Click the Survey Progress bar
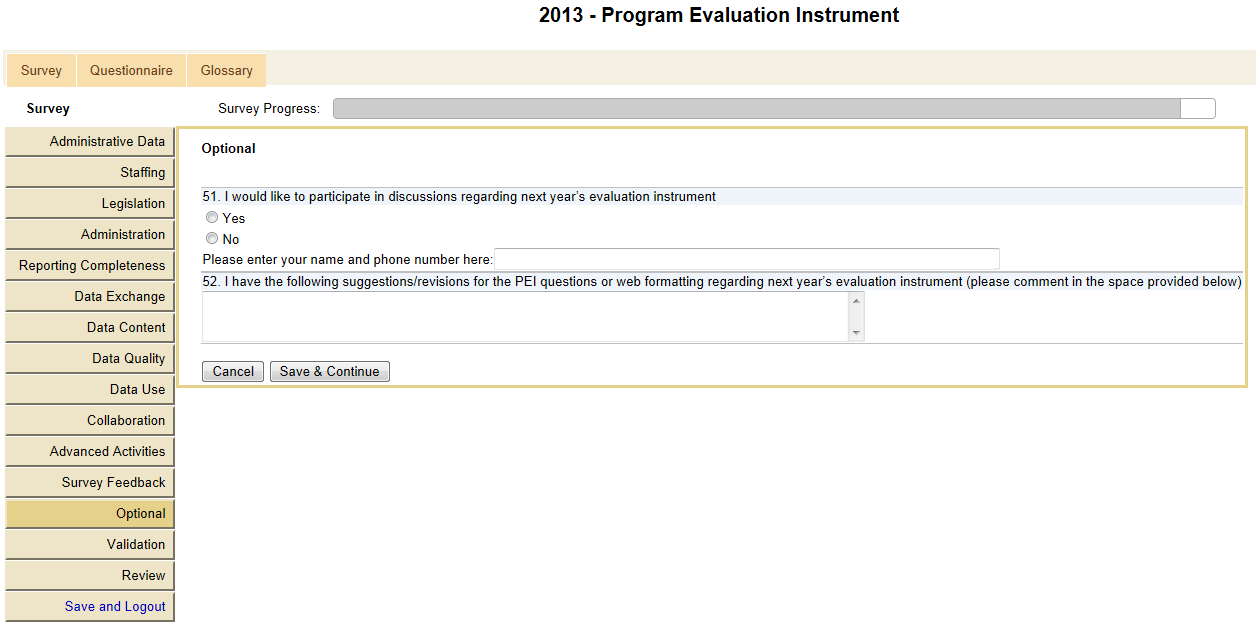Viewport: 1256px width, 637px height. tap(774, 109)
